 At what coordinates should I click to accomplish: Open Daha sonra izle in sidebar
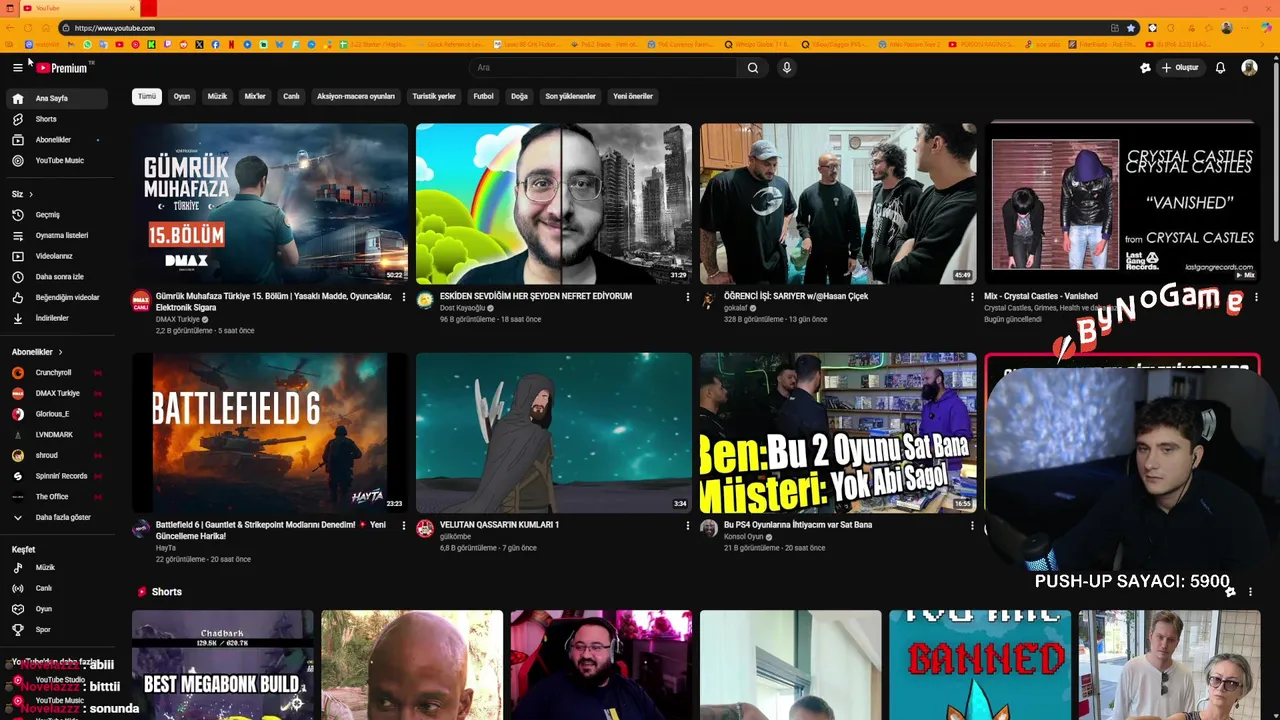pyautogui.click(x=57, y=277)
